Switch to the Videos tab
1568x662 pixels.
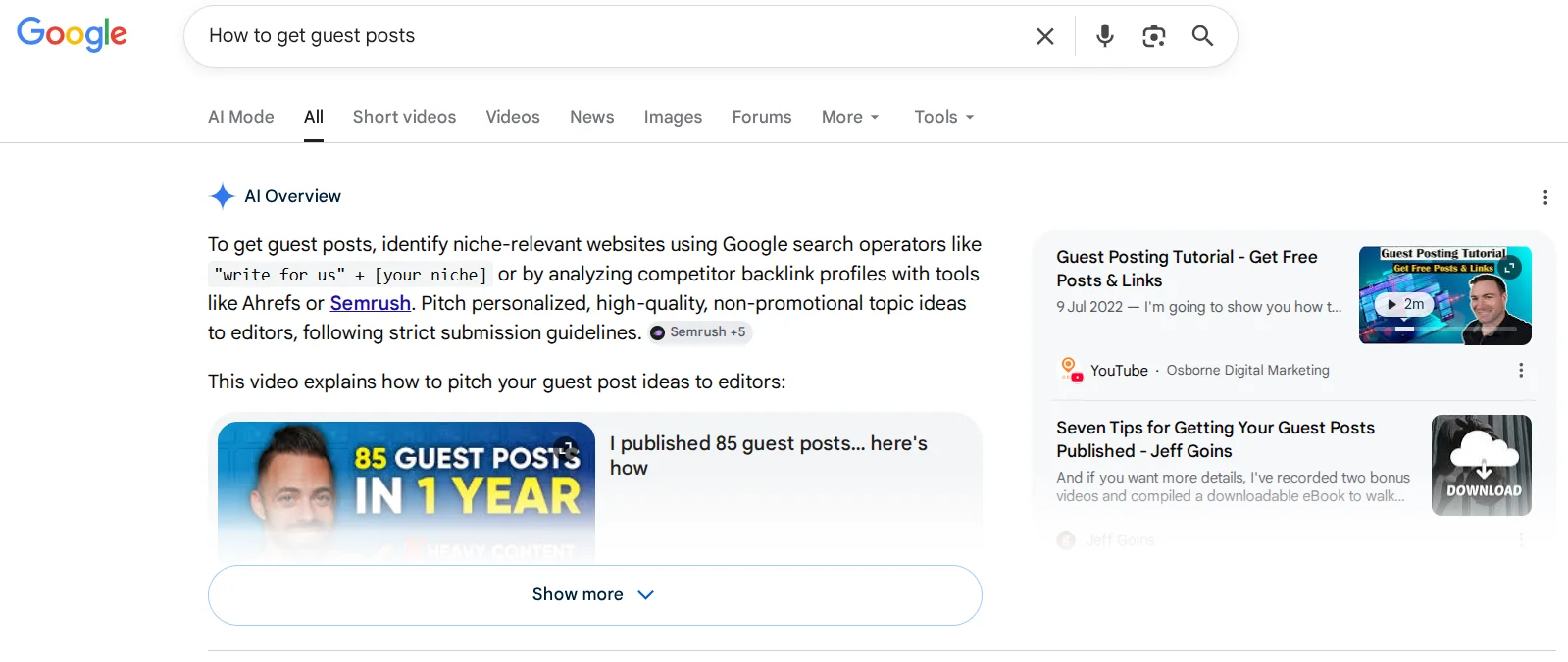click(513, 117)
